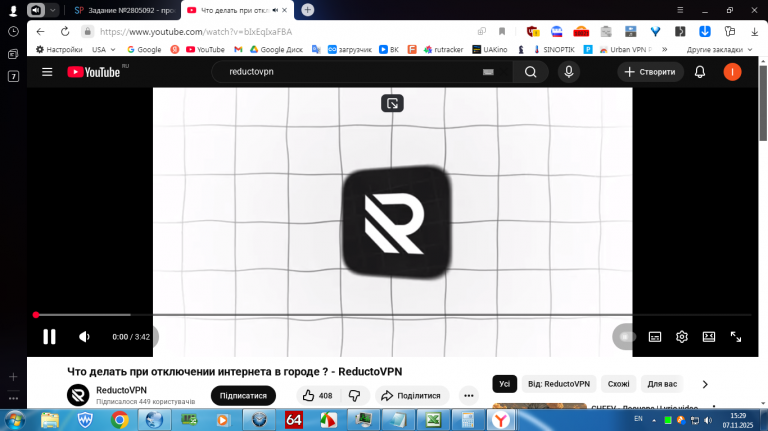
Task: Select the Від: ReductoVPN chip
Action: (x=559, y=384)
